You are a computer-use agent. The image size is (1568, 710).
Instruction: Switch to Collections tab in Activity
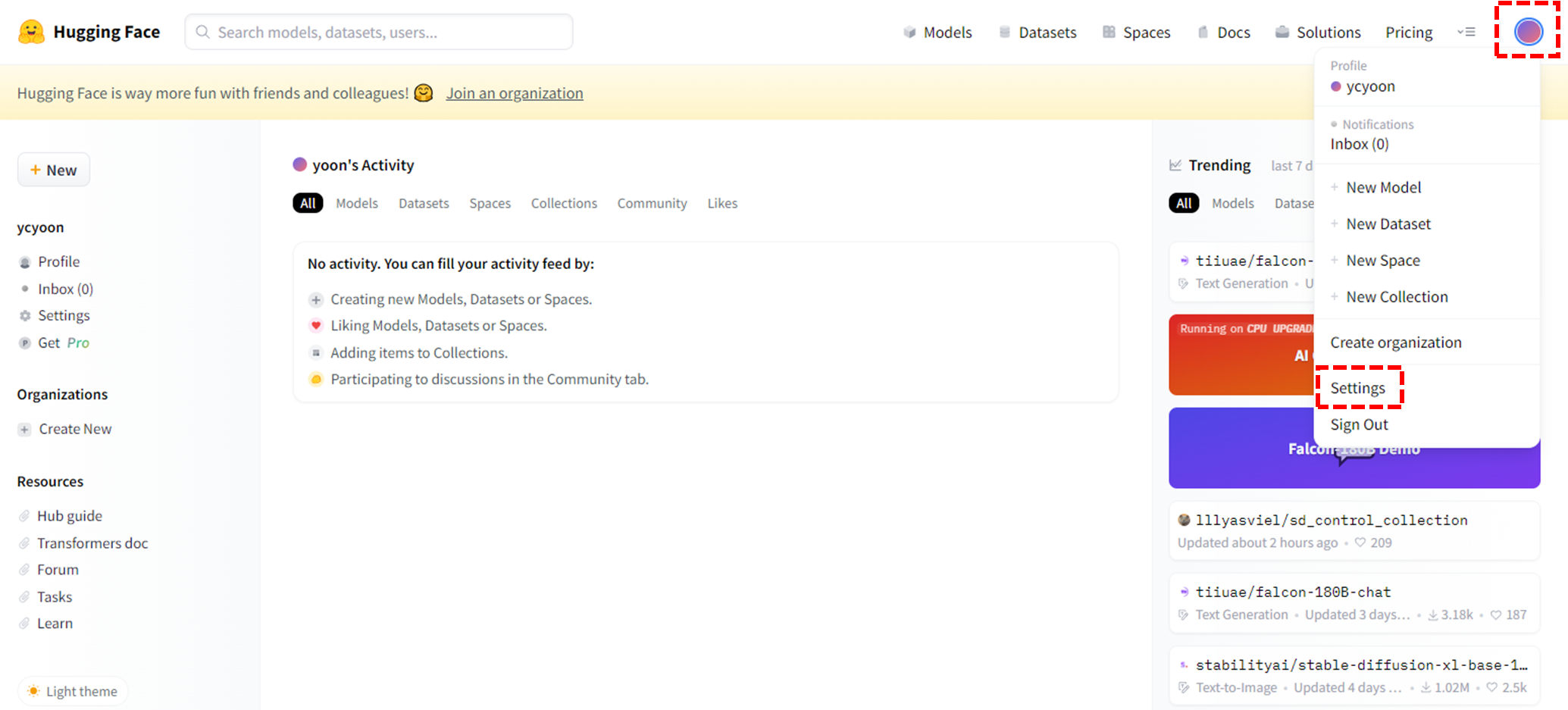pyautogui.click(x=564, y=203)
